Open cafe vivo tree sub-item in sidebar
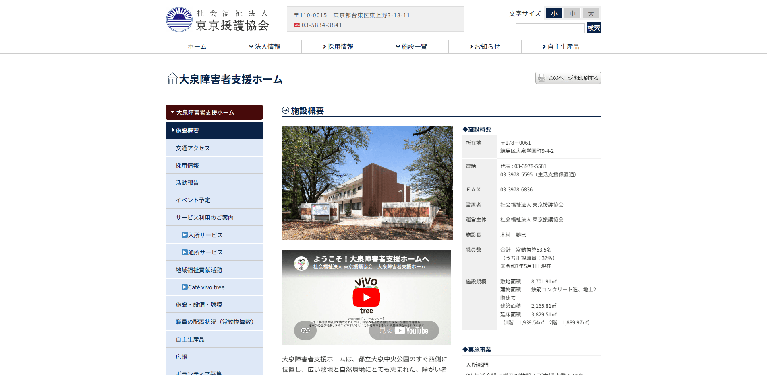The height and width of the screenshot is (375, 767). (x=214, y=287)
